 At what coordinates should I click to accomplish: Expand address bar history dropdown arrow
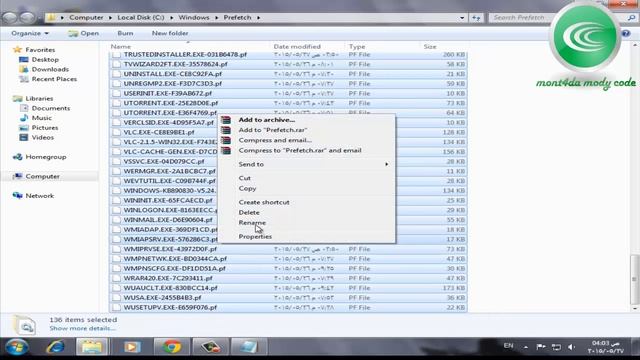point(462,18)
